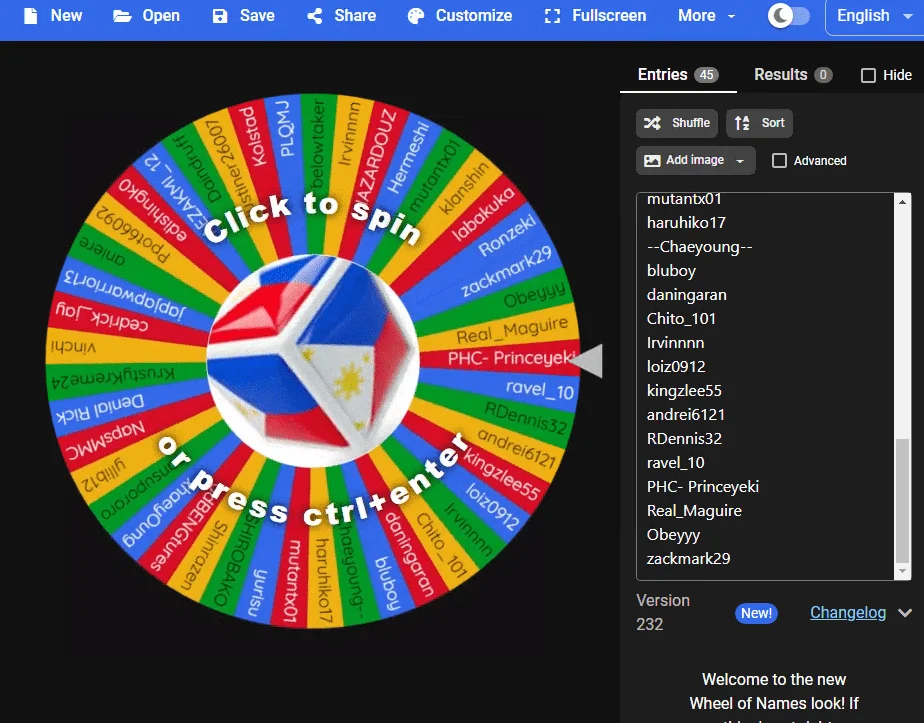Click the New menu item
The image size is (924, 723).
pos(53,16)
